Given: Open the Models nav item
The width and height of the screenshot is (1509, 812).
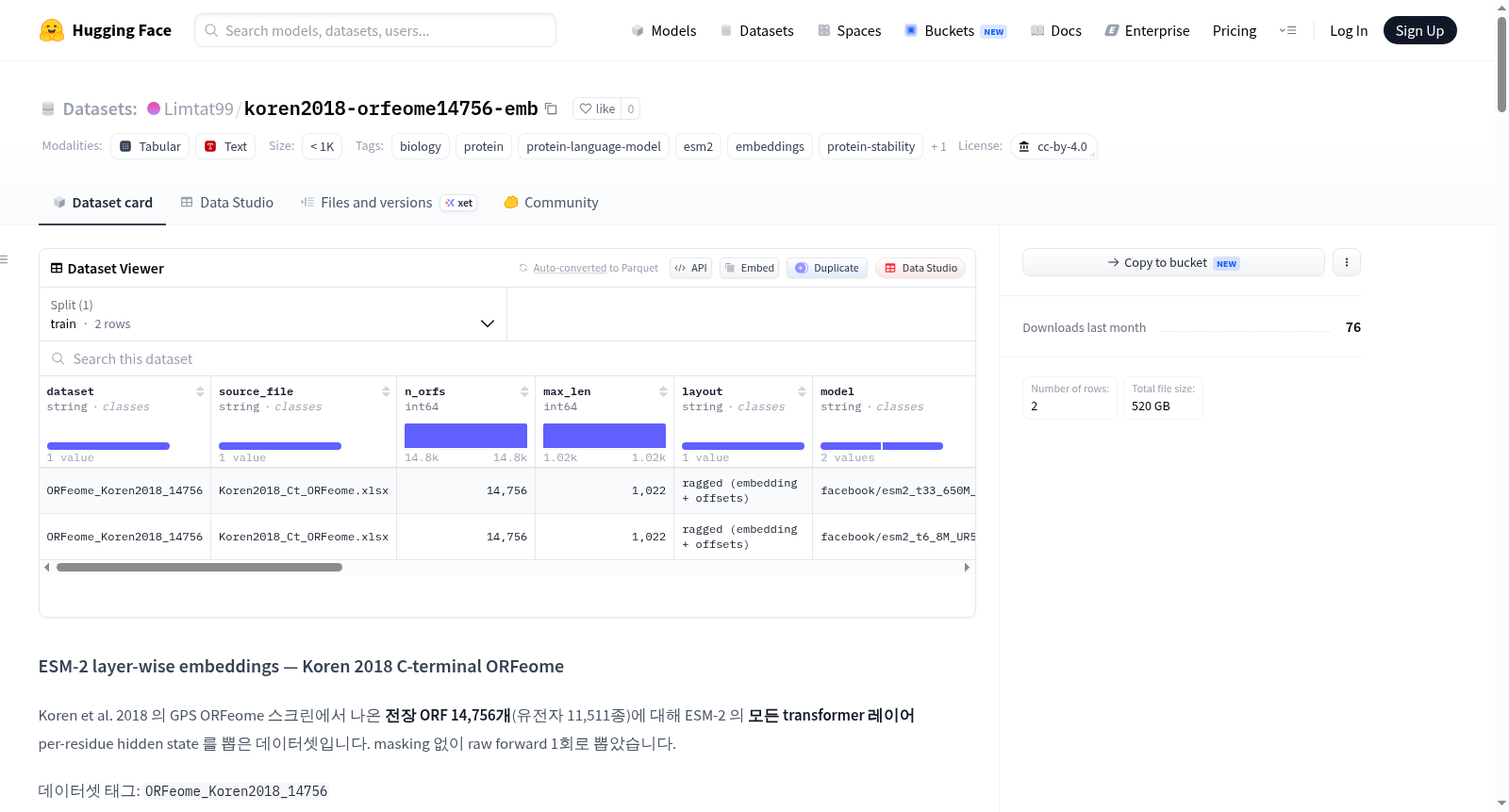Looking at the screenshot, I should (x=664, y=30).
